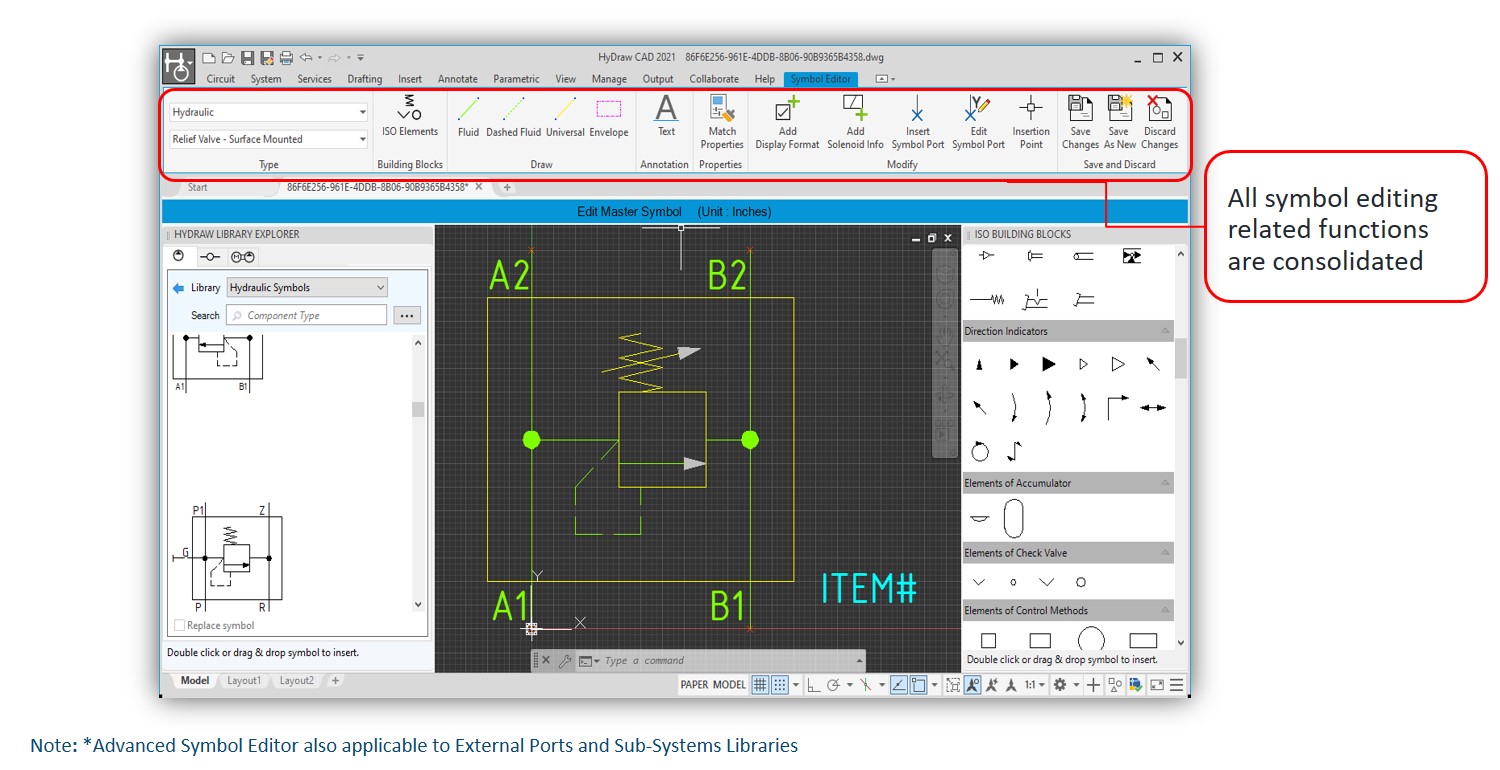The width and height of the screenshot is (1500, 770).
Task: Select the Envelope draw tool
Action: click(x=609, y=118)
